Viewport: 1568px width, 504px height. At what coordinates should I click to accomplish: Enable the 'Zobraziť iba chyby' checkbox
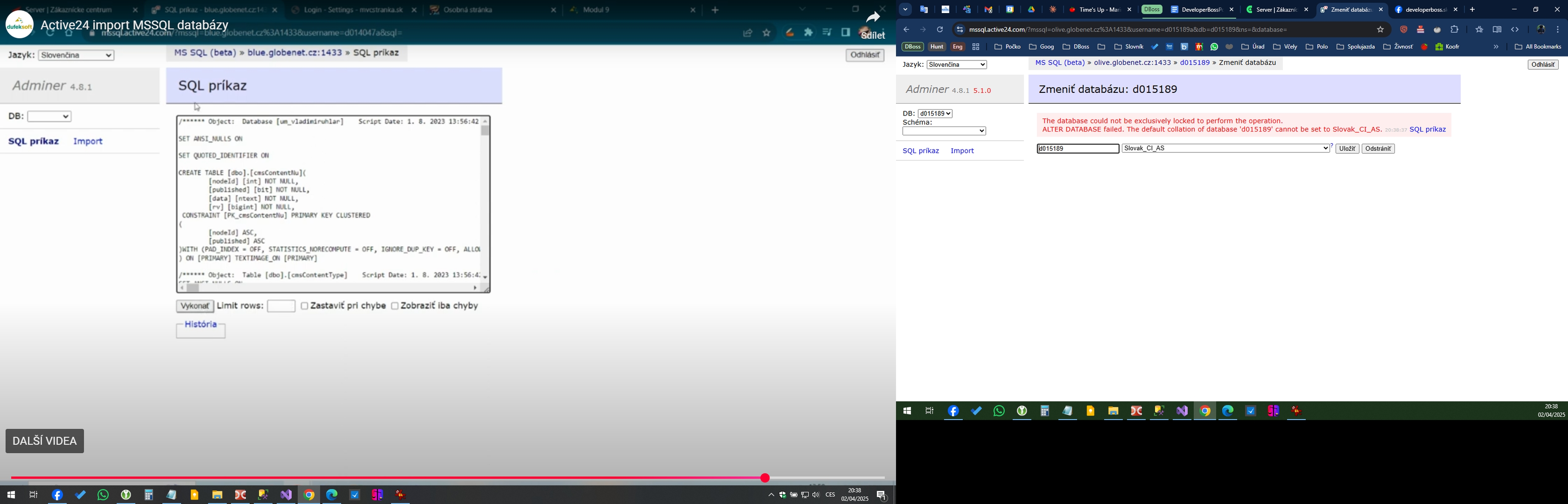[x=394, y=306]
